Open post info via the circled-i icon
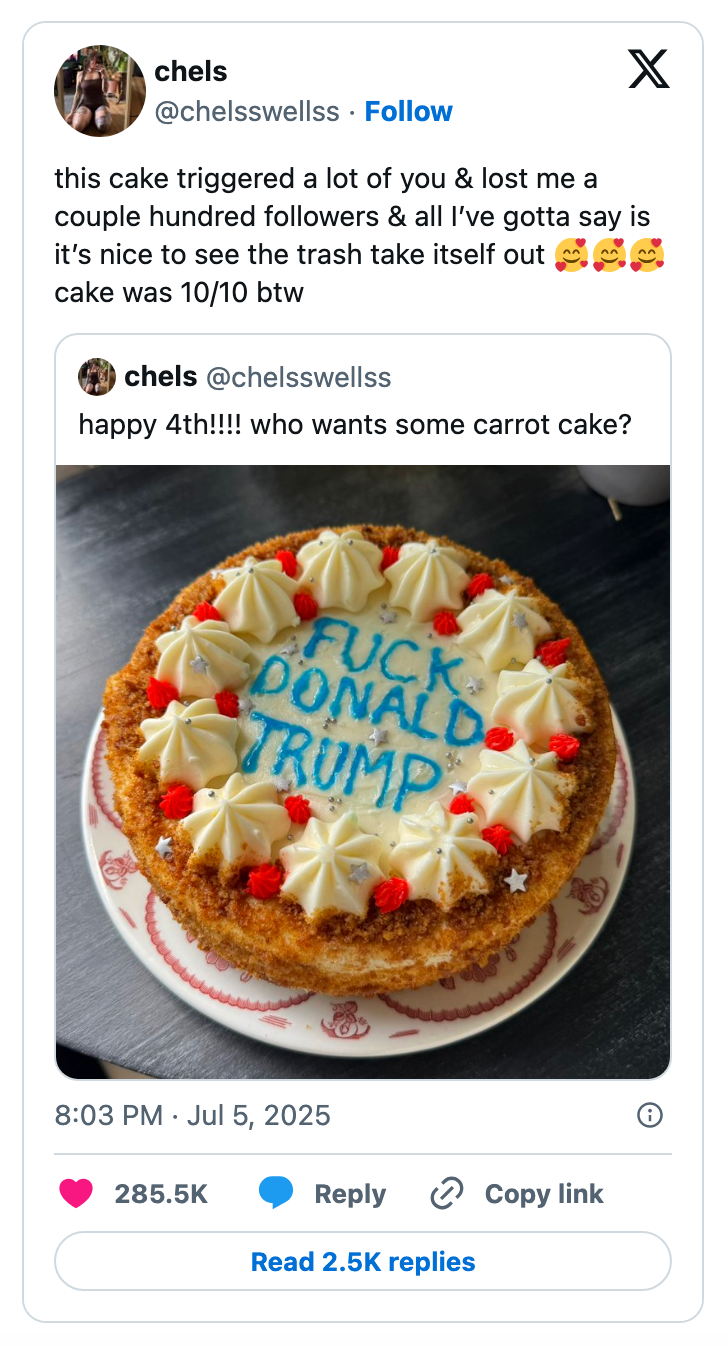 (x=649, y=1115)
